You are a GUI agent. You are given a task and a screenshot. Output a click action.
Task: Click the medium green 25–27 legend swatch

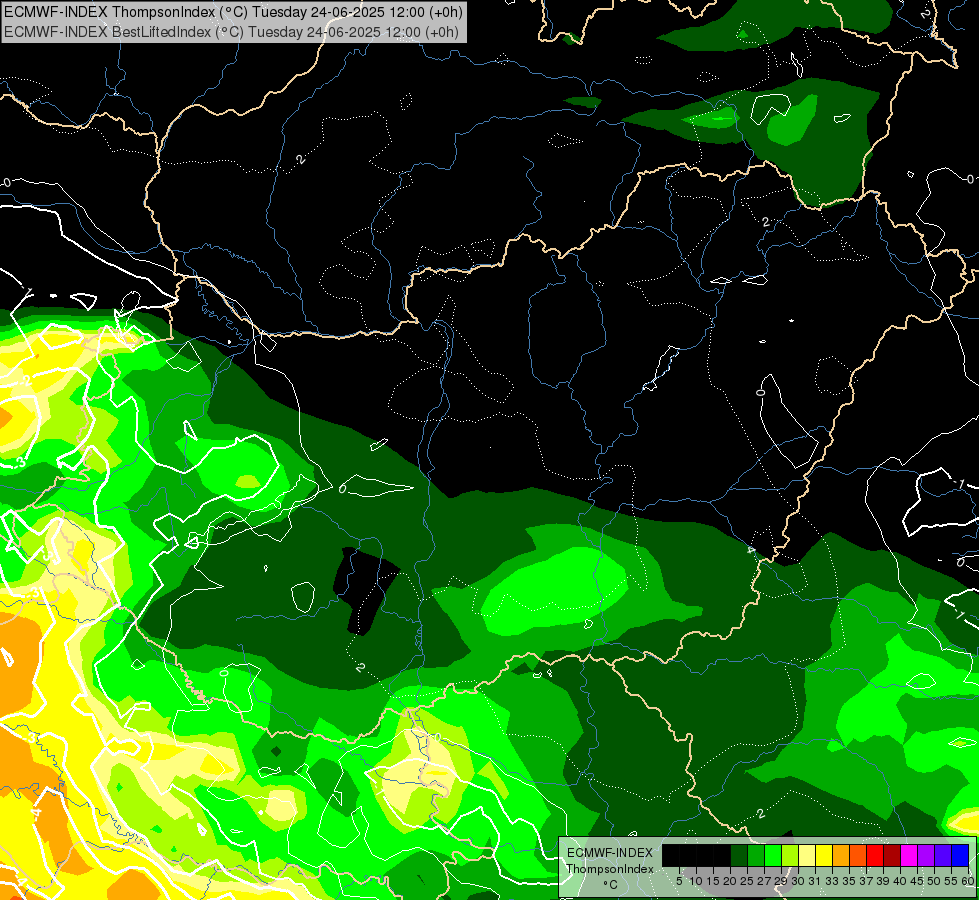click(x=756, y=855)
